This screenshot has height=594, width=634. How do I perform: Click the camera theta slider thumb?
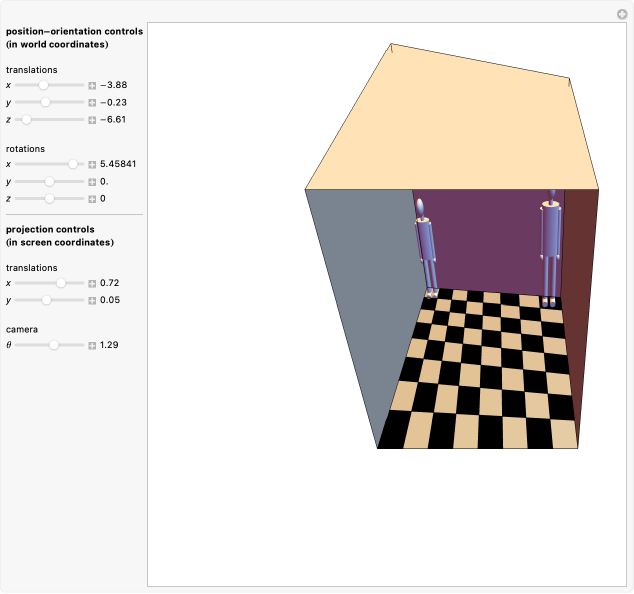(x=54, y=345)
